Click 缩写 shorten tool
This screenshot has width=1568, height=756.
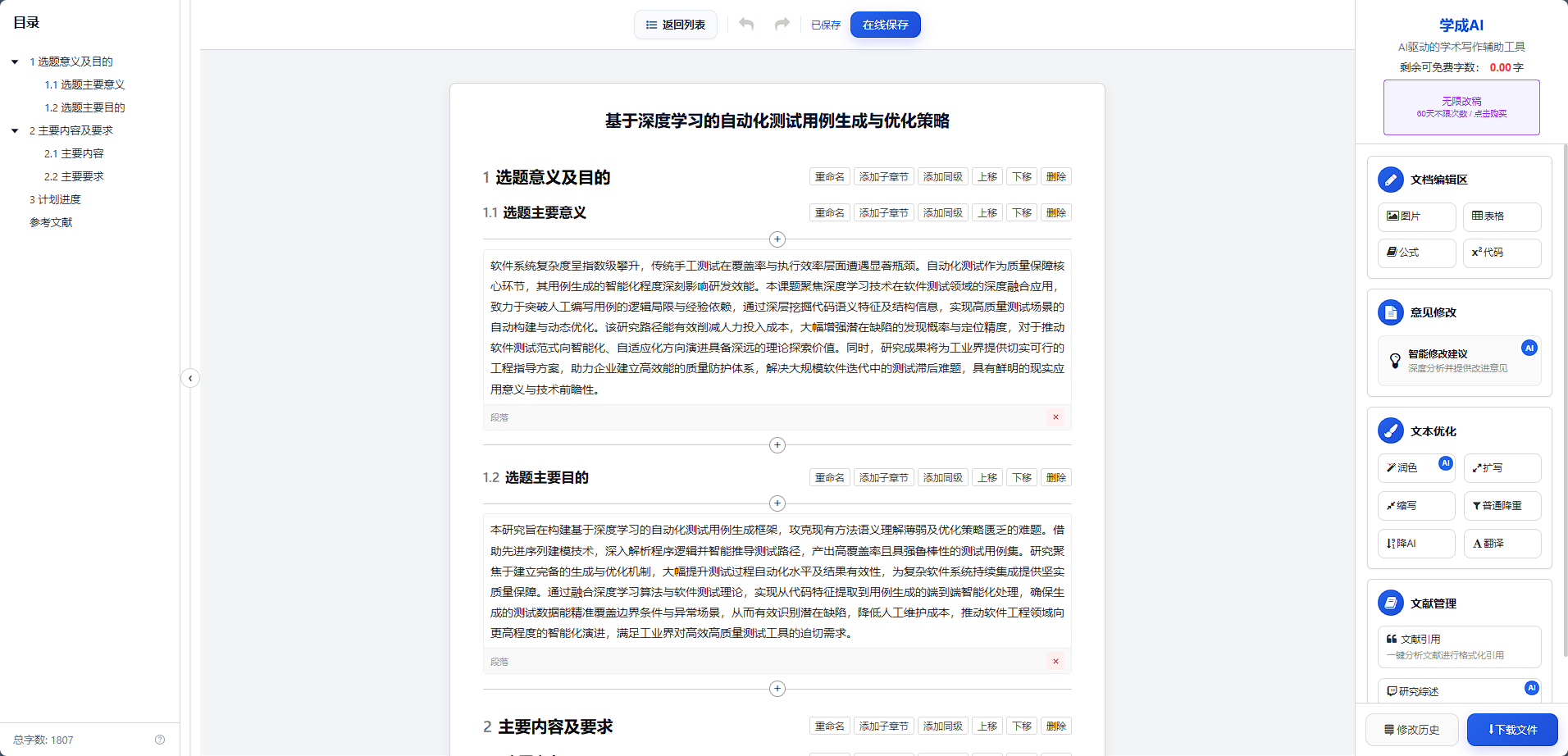click(1416, 506)
